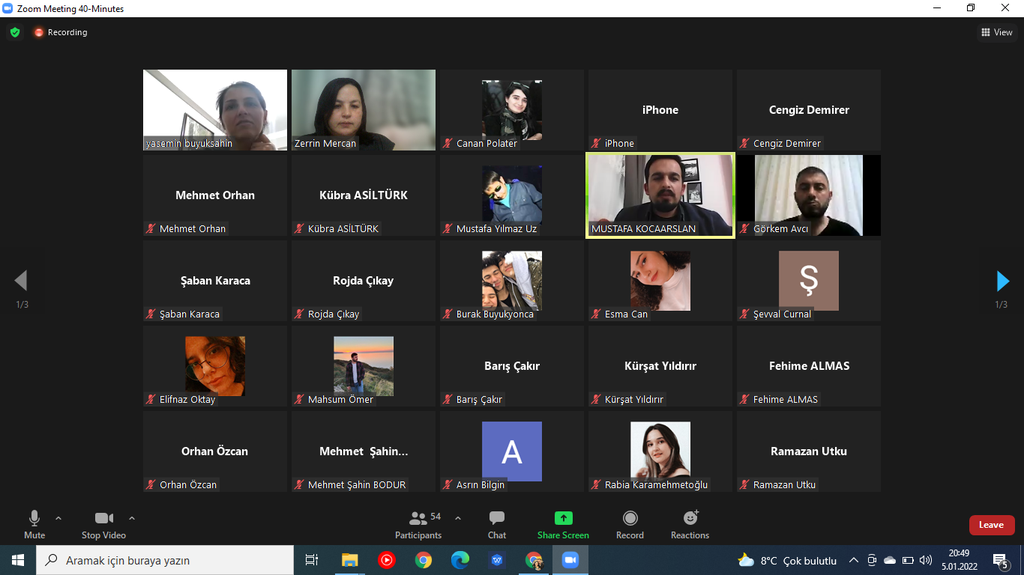The width and height of the screenshot is (1024, 575).
Task: Mute the microphone
Action: pyautogui.click(x=34, y=523)
